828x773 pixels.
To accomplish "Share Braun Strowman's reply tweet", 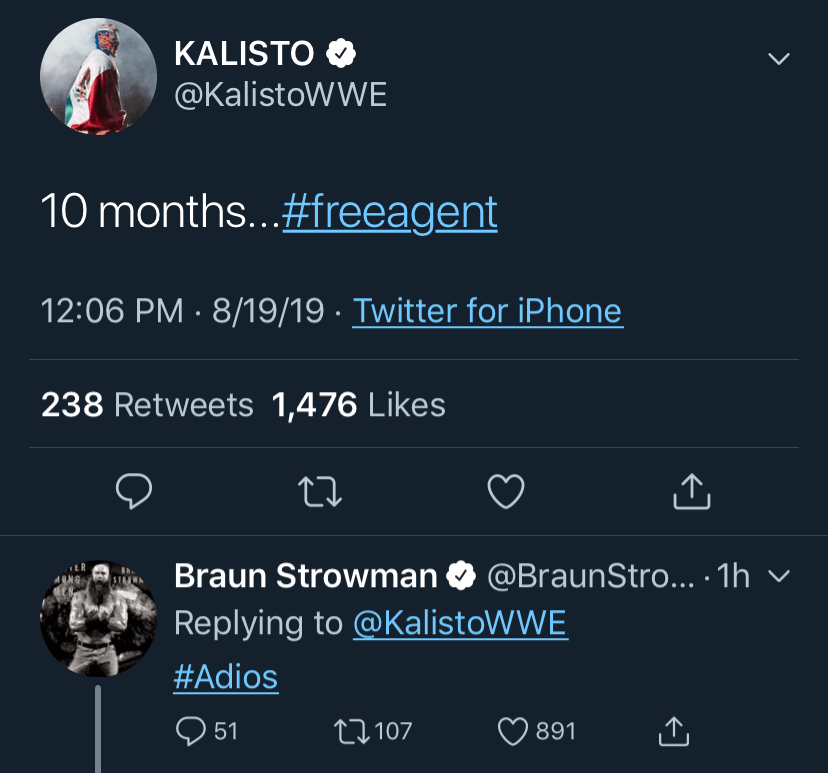I will [x=674, y=731].
